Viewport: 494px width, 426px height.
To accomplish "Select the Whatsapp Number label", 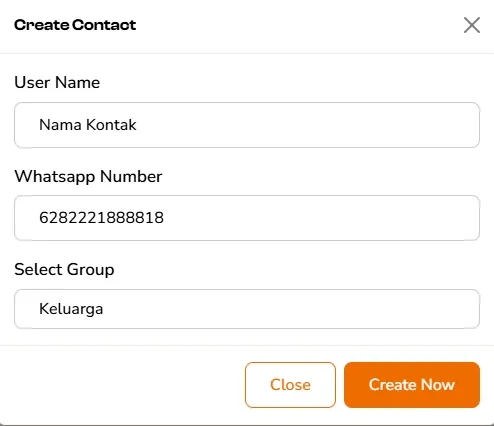I will 88,177.
